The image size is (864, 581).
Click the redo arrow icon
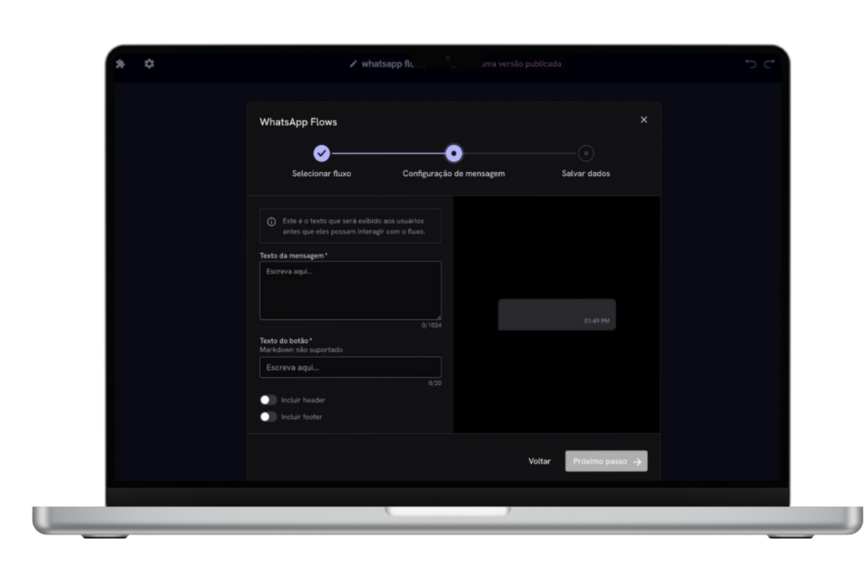769,64
